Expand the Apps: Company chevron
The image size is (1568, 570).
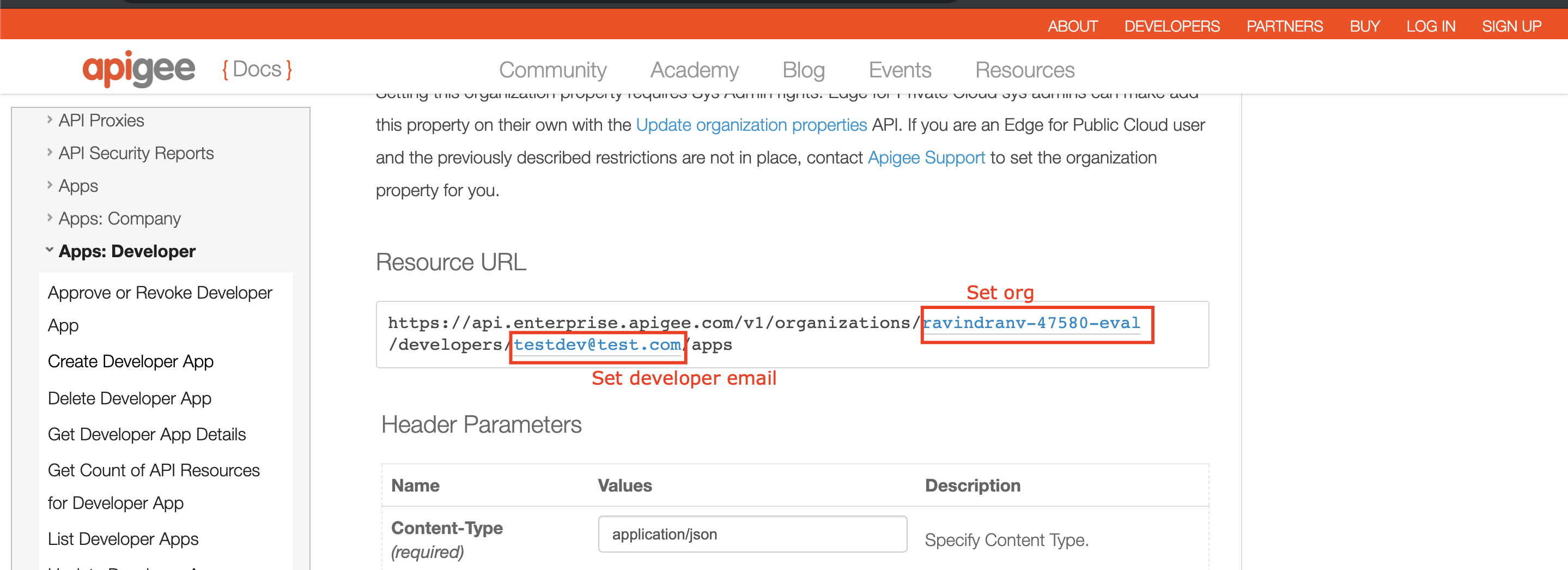click(50, 217)
